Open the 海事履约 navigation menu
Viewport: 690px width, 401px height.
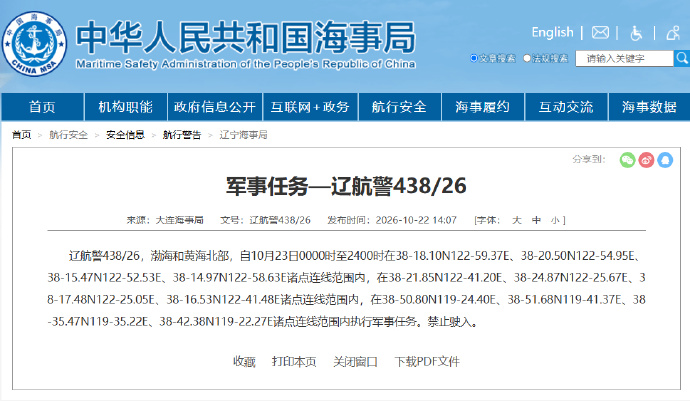483,107
